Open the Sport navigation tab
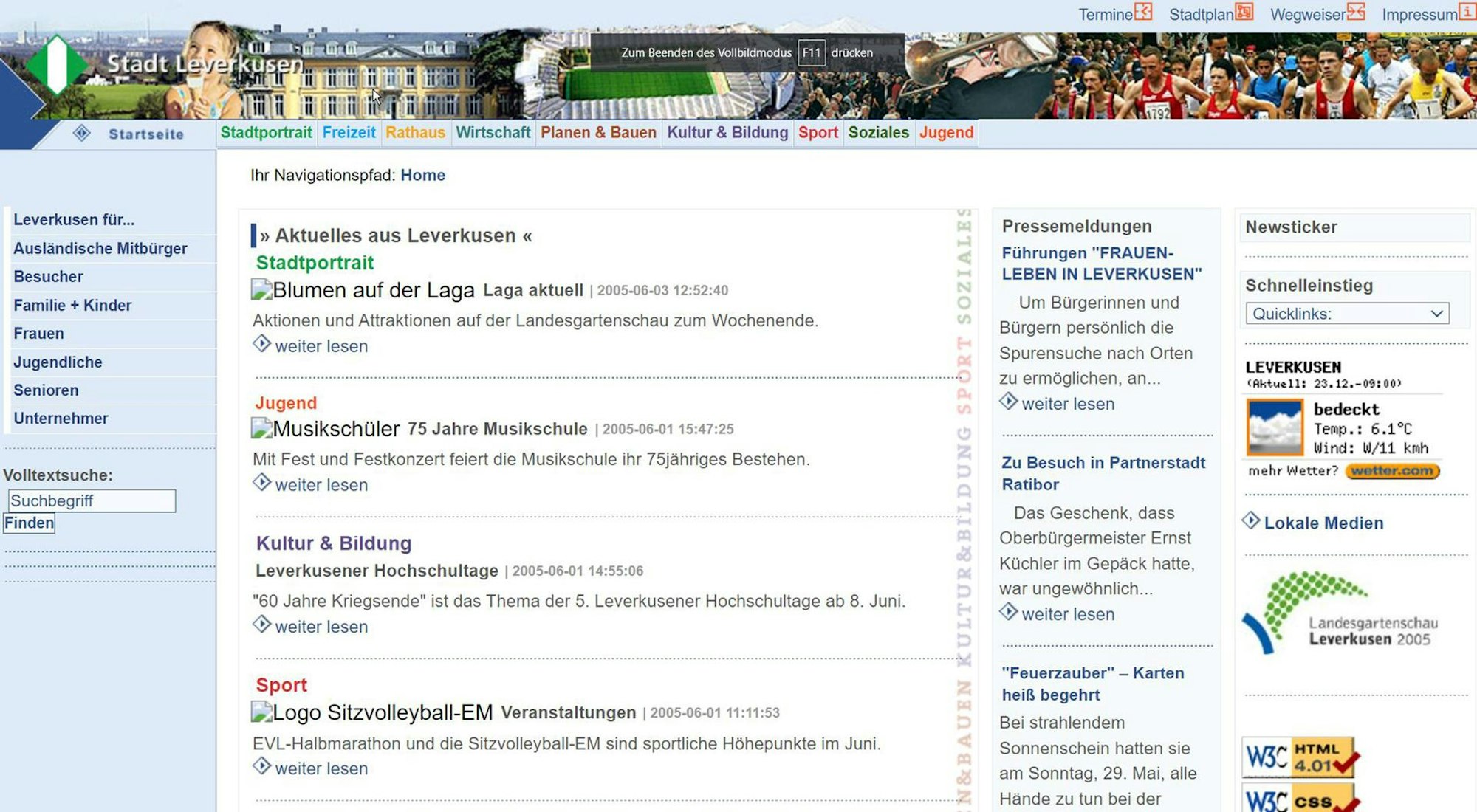 pyautogui.click(x=818, y=133)
